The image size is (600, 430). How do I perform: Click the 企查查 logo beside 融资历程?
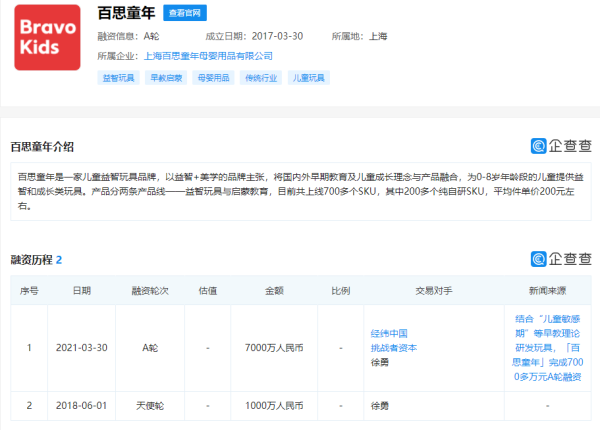tap(561, 259)
